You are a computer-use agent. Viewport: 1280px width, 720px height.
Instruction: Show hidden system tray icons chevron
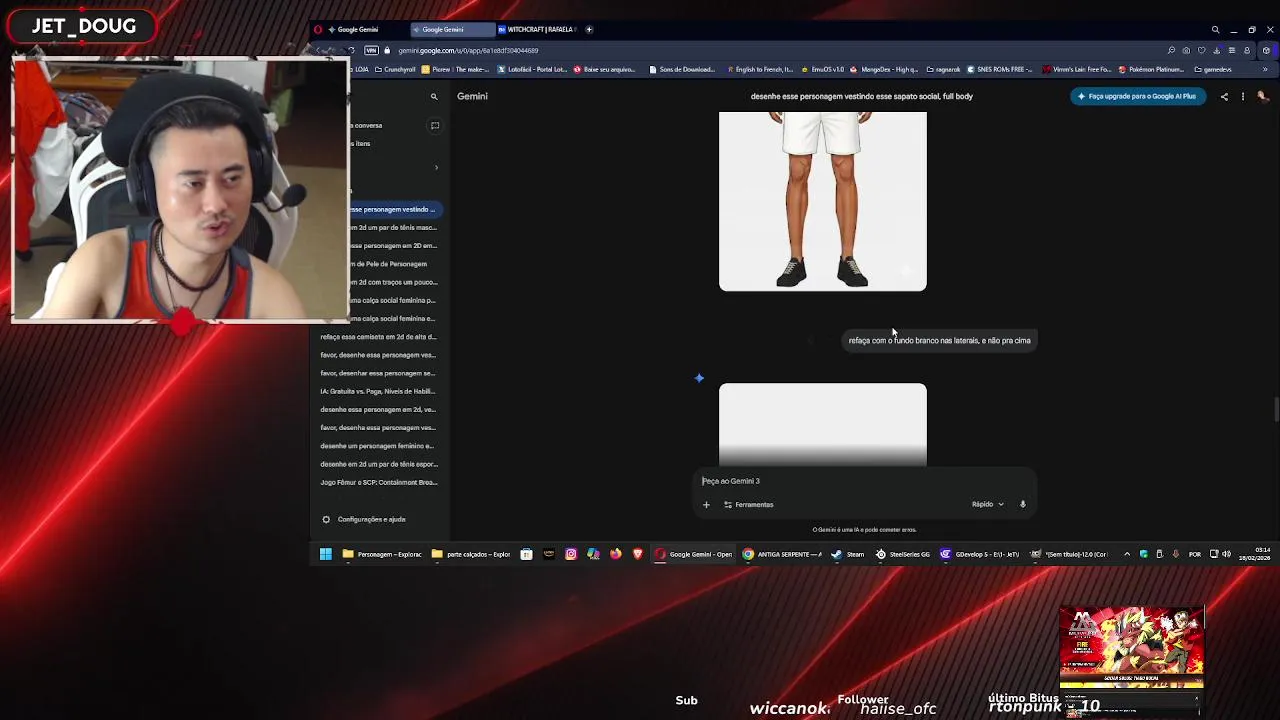pyautogui.click(x=1127, y=554)
